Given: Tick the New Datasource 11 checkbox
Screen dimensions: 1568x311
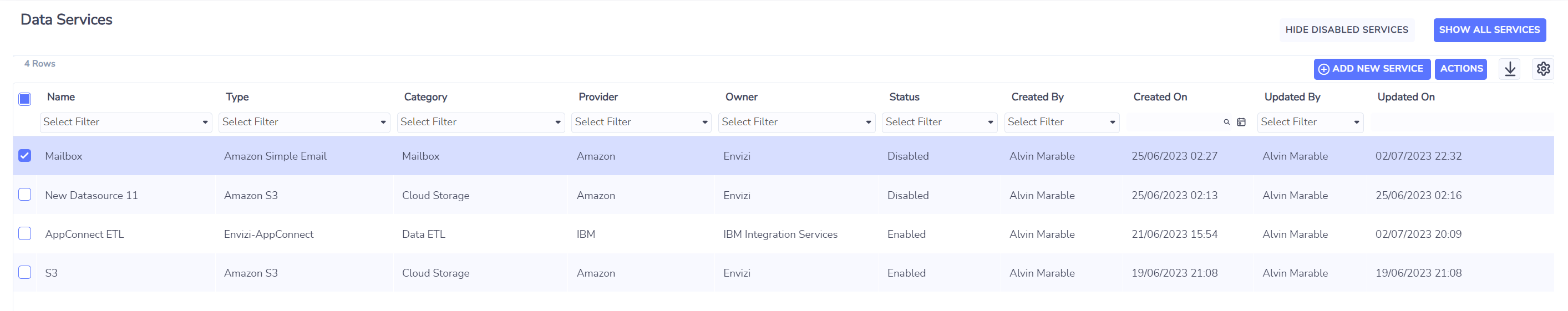Looking at the screenshot, I should click(24, 195).
